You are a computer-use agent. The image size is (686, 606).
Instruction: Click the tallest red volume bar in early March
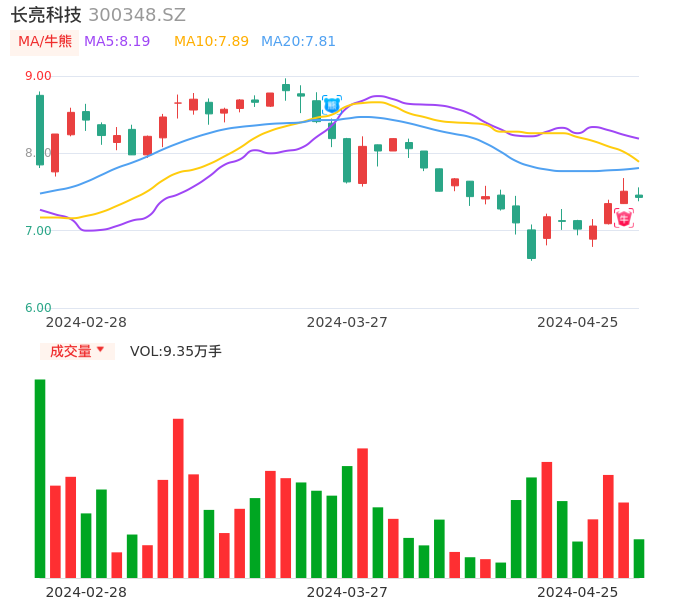tap(178, 498)
